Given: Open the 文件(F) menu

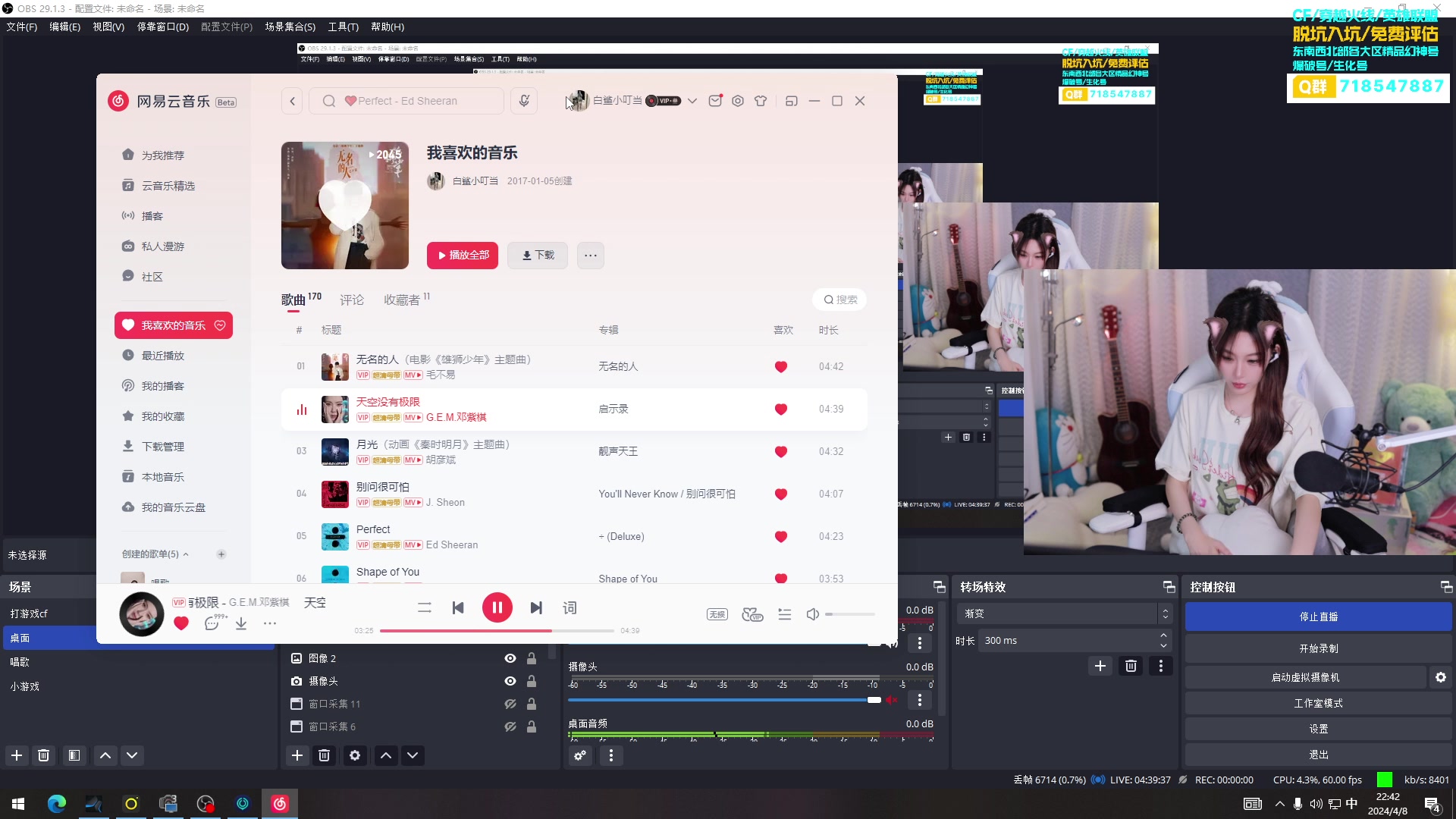Looking at the screenshot, I should pos(22,27).
